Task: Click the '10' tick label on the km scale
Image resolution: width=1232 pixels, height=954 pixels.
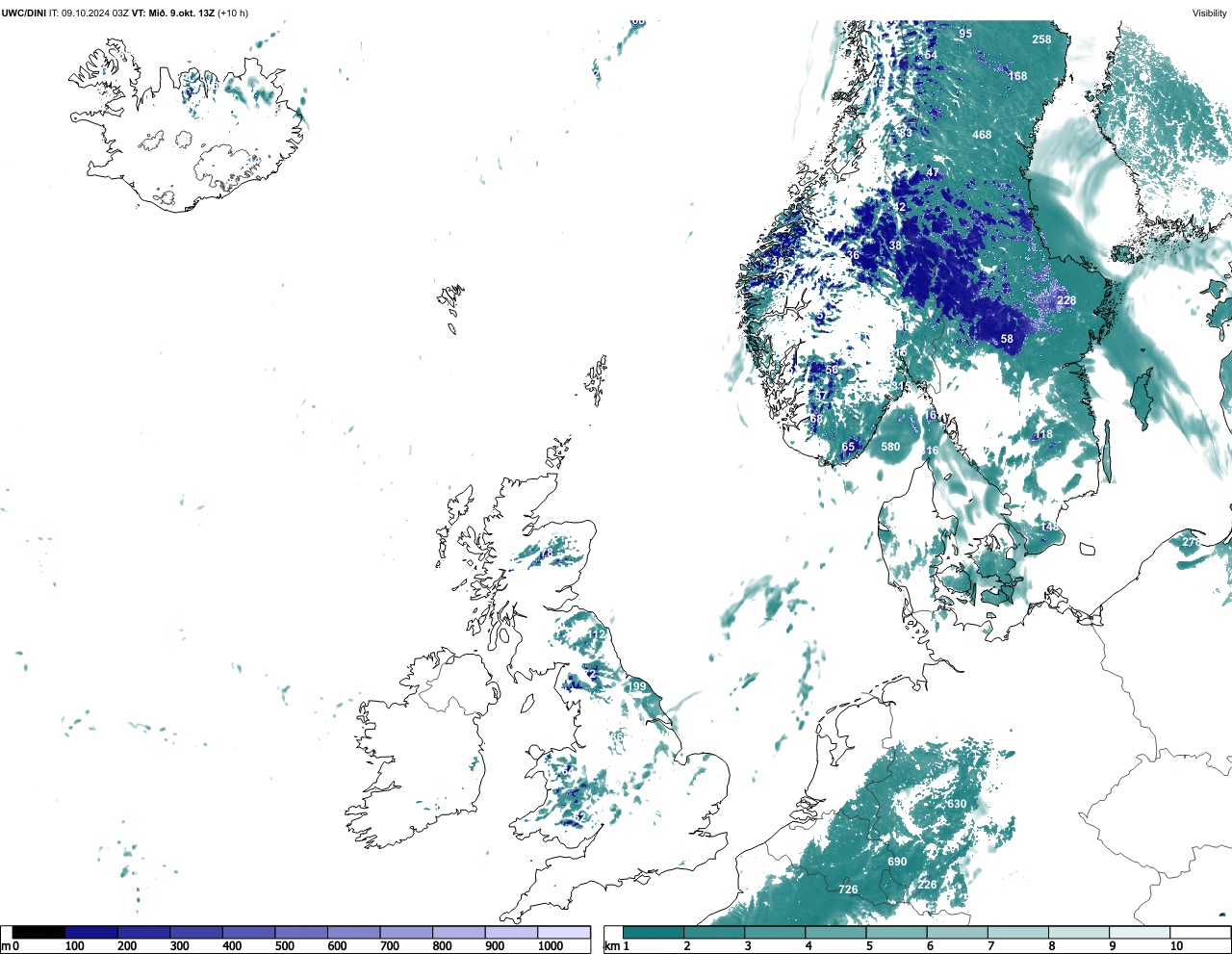Action: [1177, 946]
